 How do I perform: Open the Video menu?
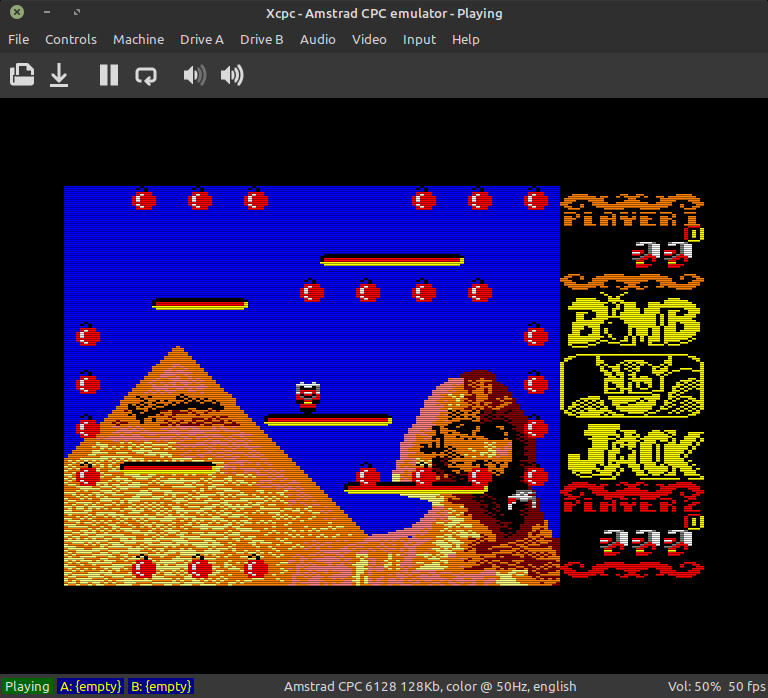(x=369, y=39)
